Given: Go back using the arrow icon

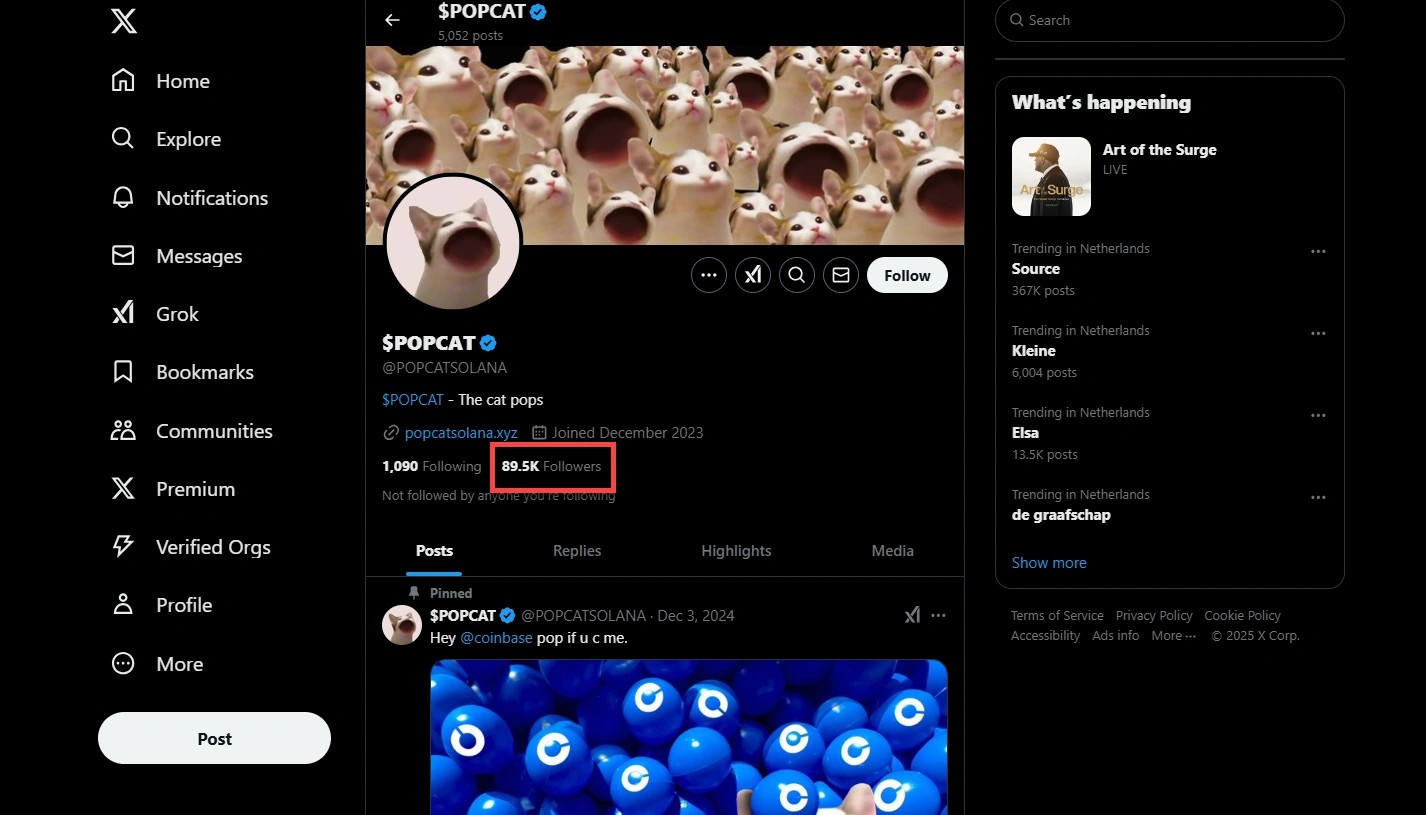Looking at the screenshot, I should click(392, 20).
